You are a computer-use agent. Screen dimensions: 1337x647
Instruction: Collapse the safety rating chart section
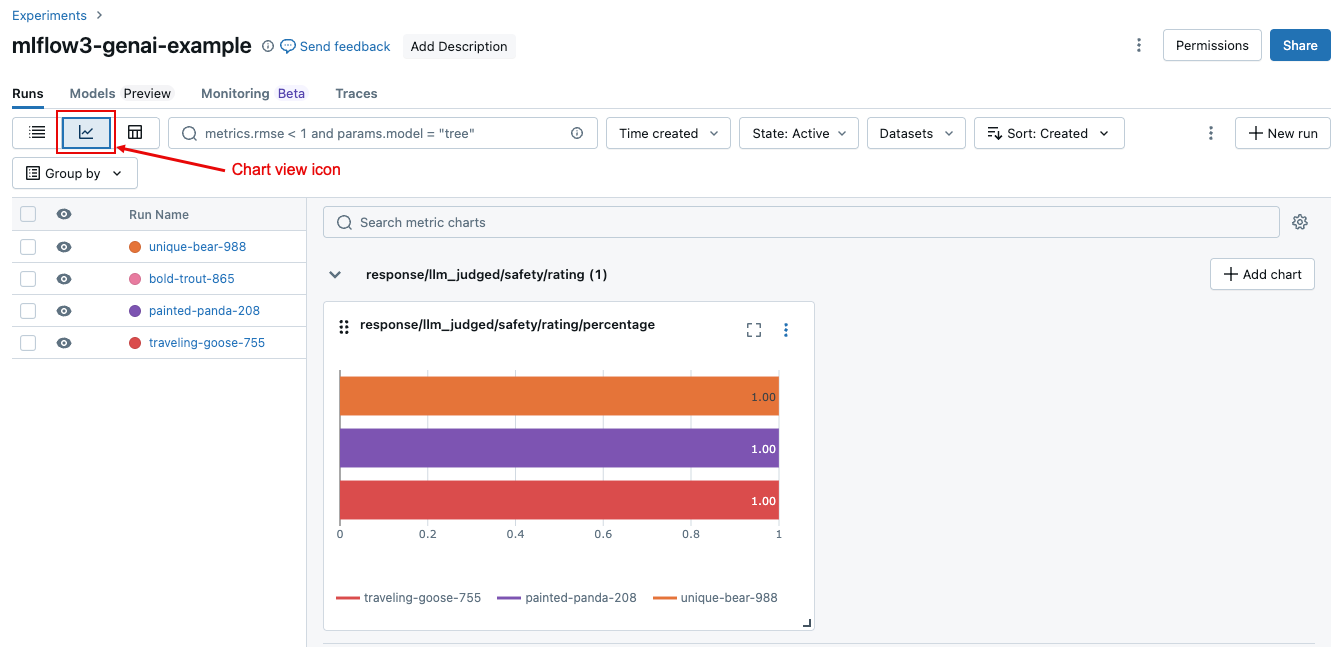335,274
